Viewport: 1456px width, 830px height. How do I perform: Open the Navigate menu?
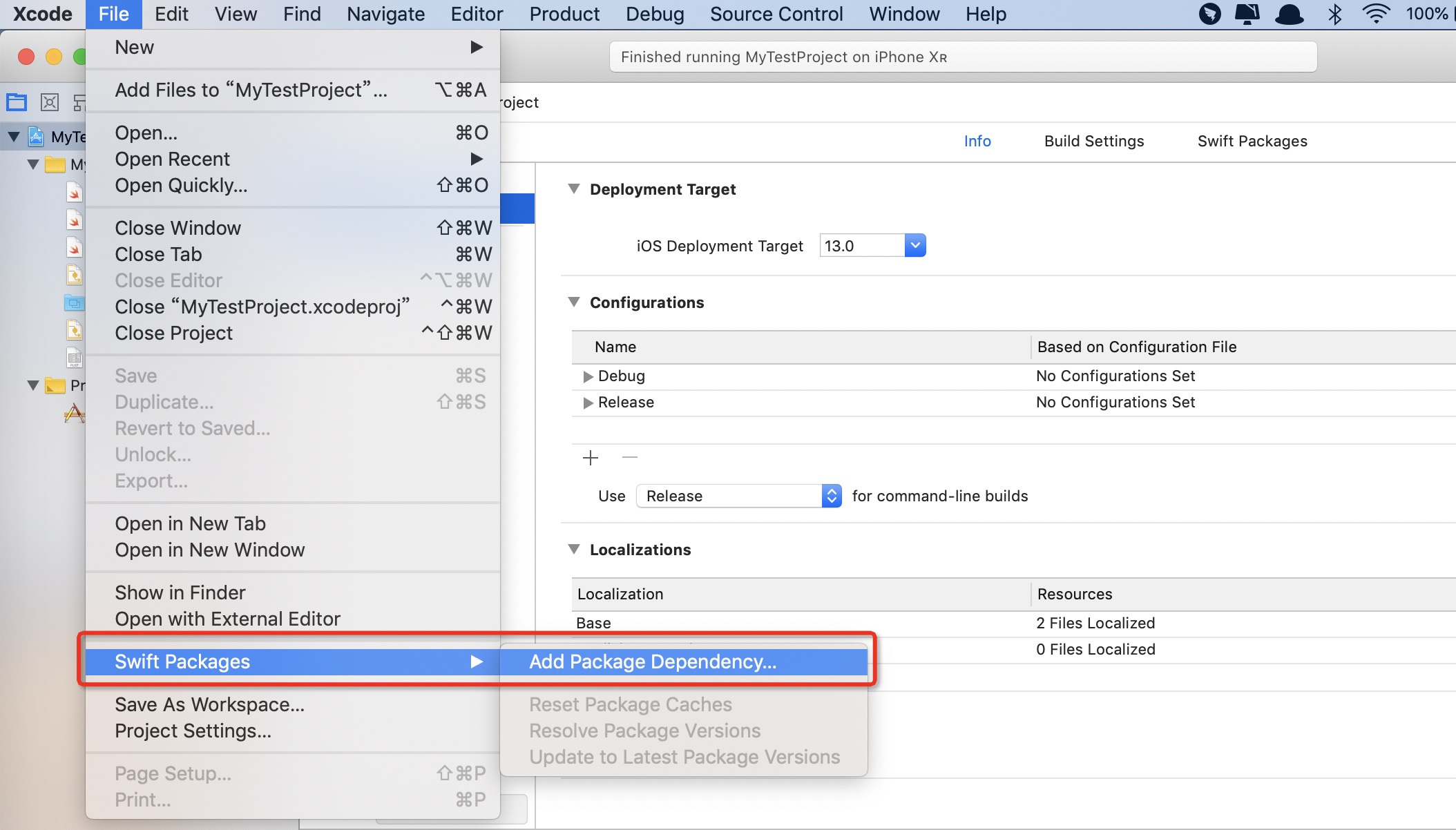tap(385, 14)
